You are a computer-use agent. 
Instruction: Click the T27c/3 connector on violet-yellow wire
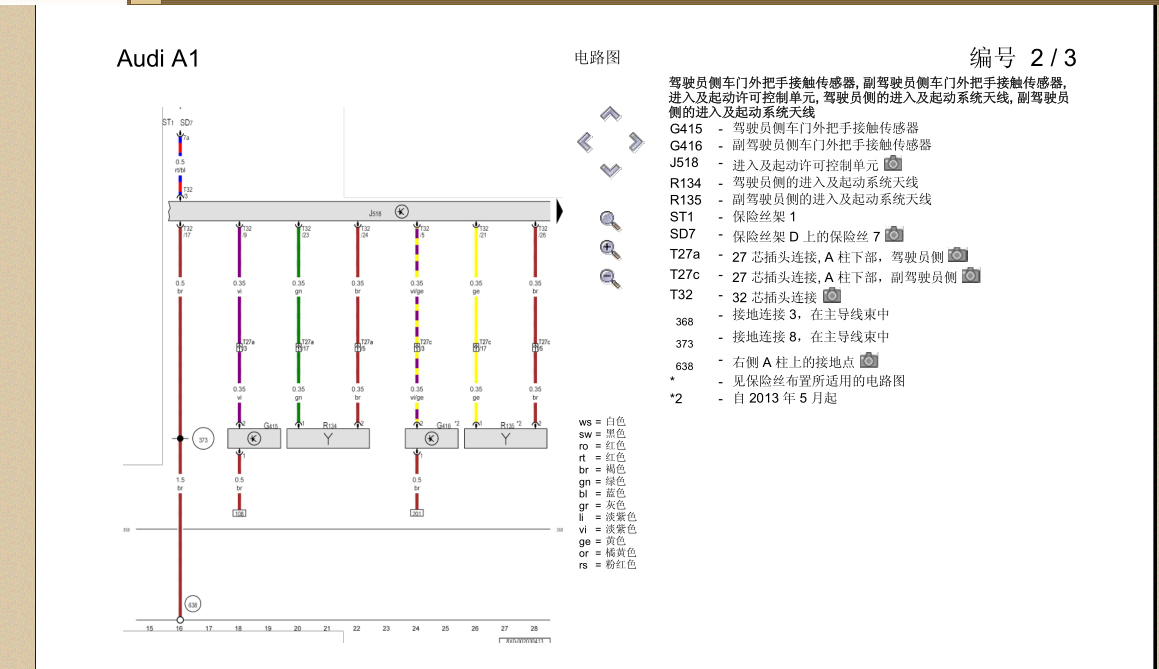pyautogui.click(x=417, y=347)
